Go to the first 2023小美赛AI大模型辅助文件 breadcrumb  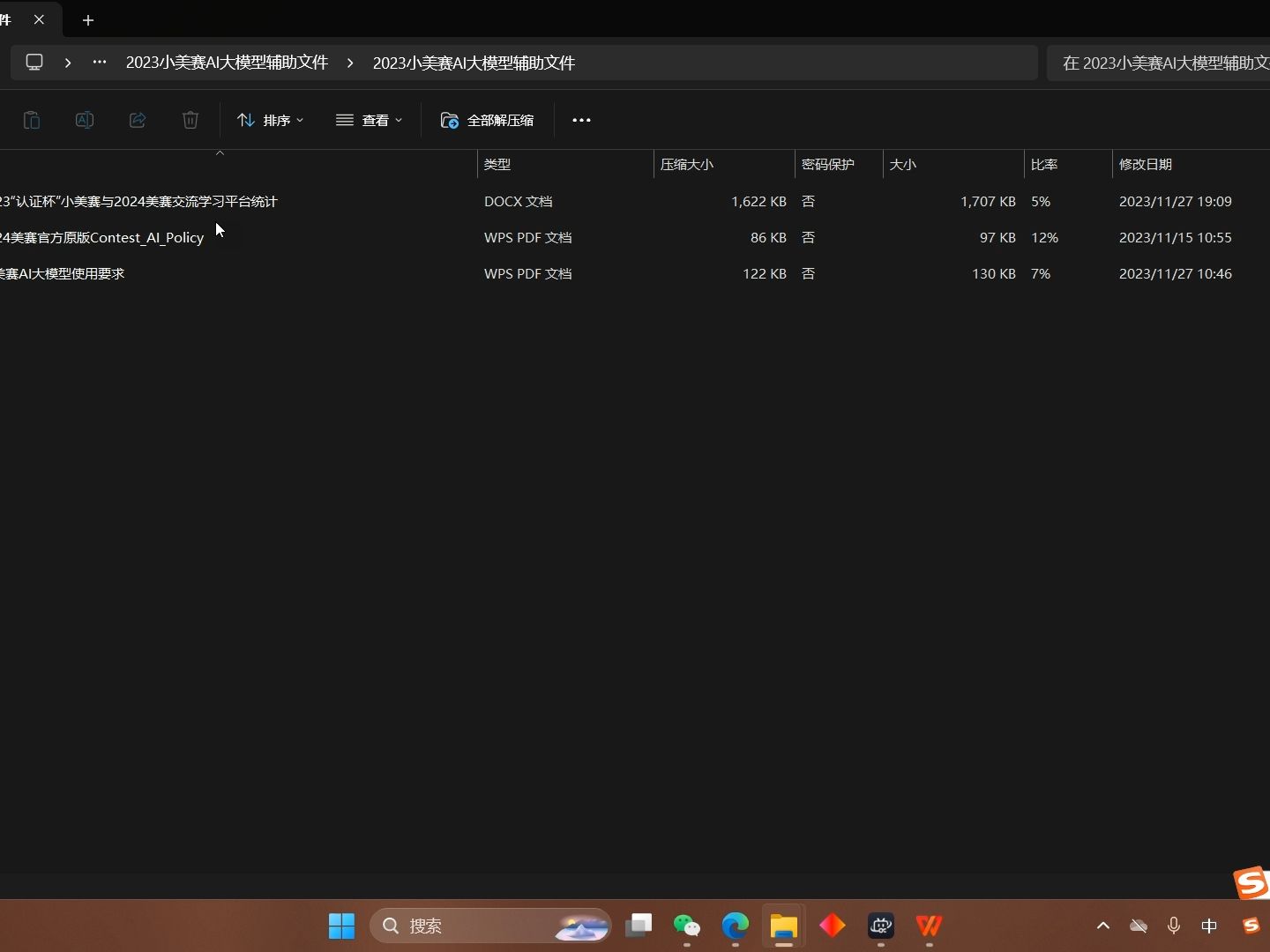pyautogui.click(x=227, y=63)
